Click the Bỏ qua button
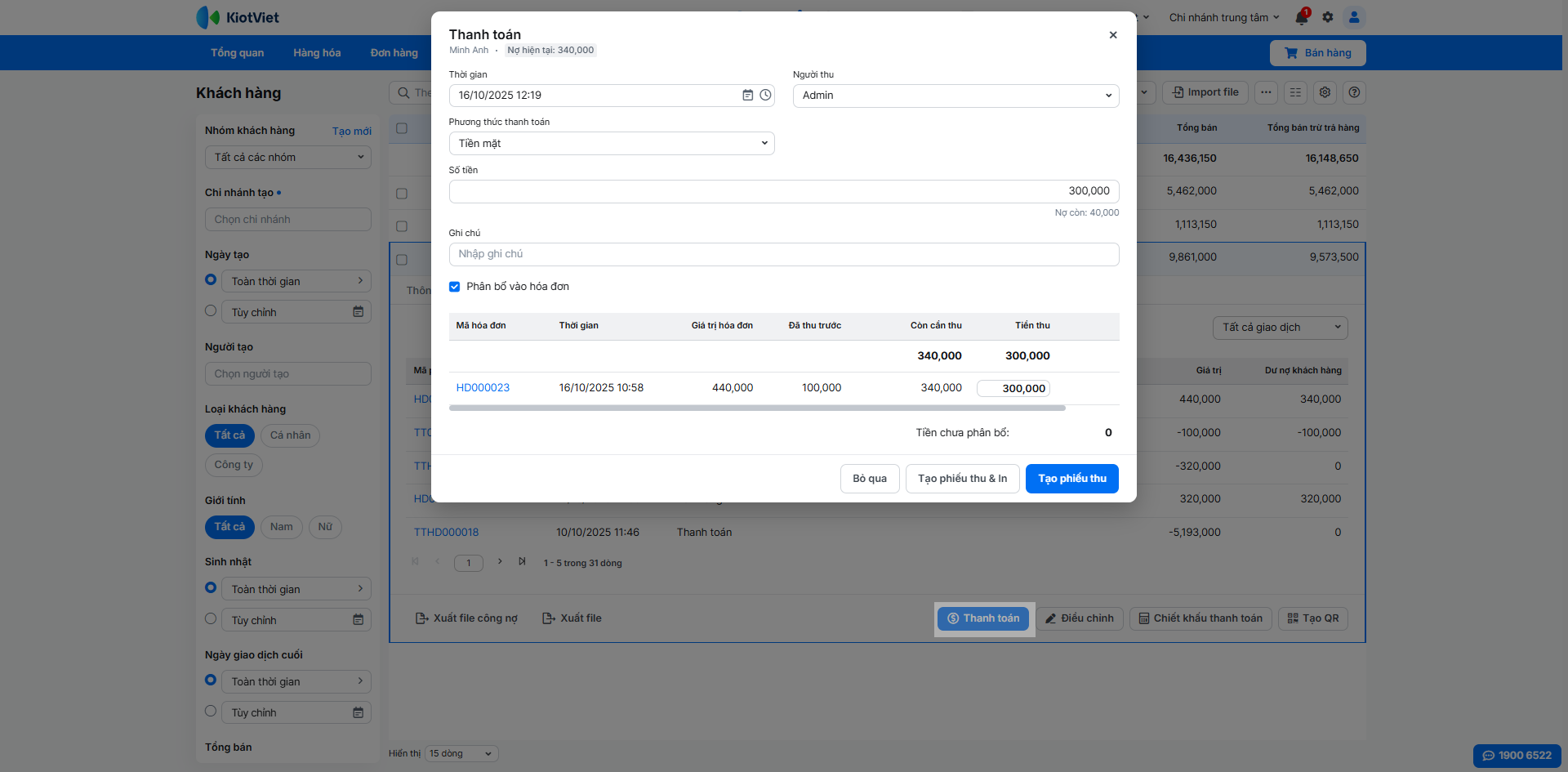1568x772 pixels. point(870,479)
